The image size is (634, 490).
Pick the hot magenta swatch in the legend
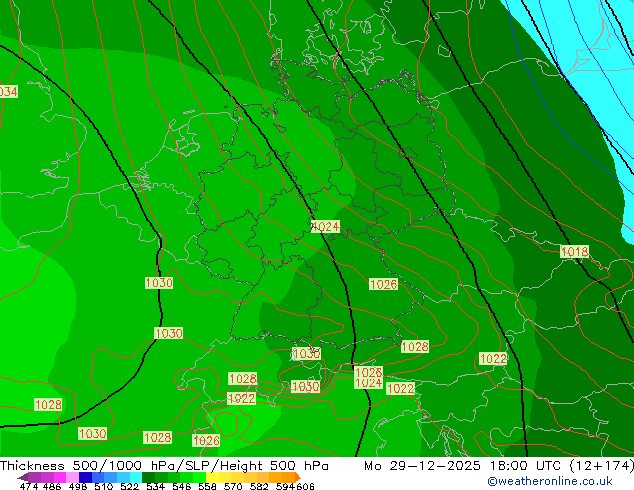click(x=60, y=477)
